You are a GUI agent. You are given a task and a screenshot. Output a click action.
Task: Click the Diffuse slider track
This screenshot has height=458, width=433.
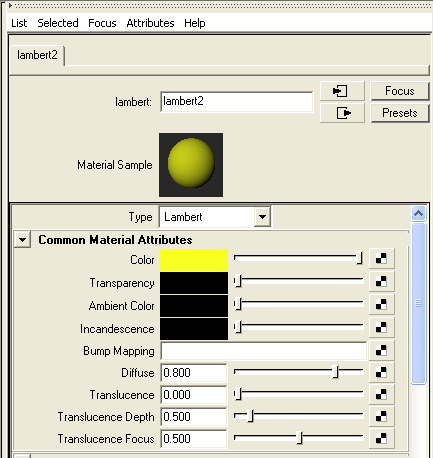[x=298, y=371]
